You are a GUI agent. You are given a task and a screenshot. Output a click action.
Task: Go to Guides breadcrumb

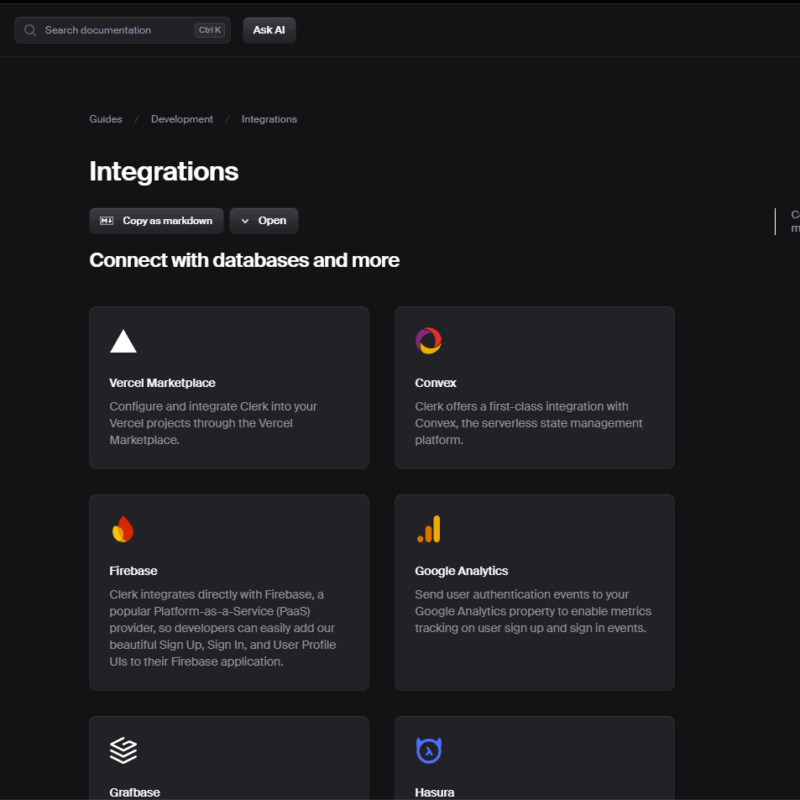click(105, 119)
